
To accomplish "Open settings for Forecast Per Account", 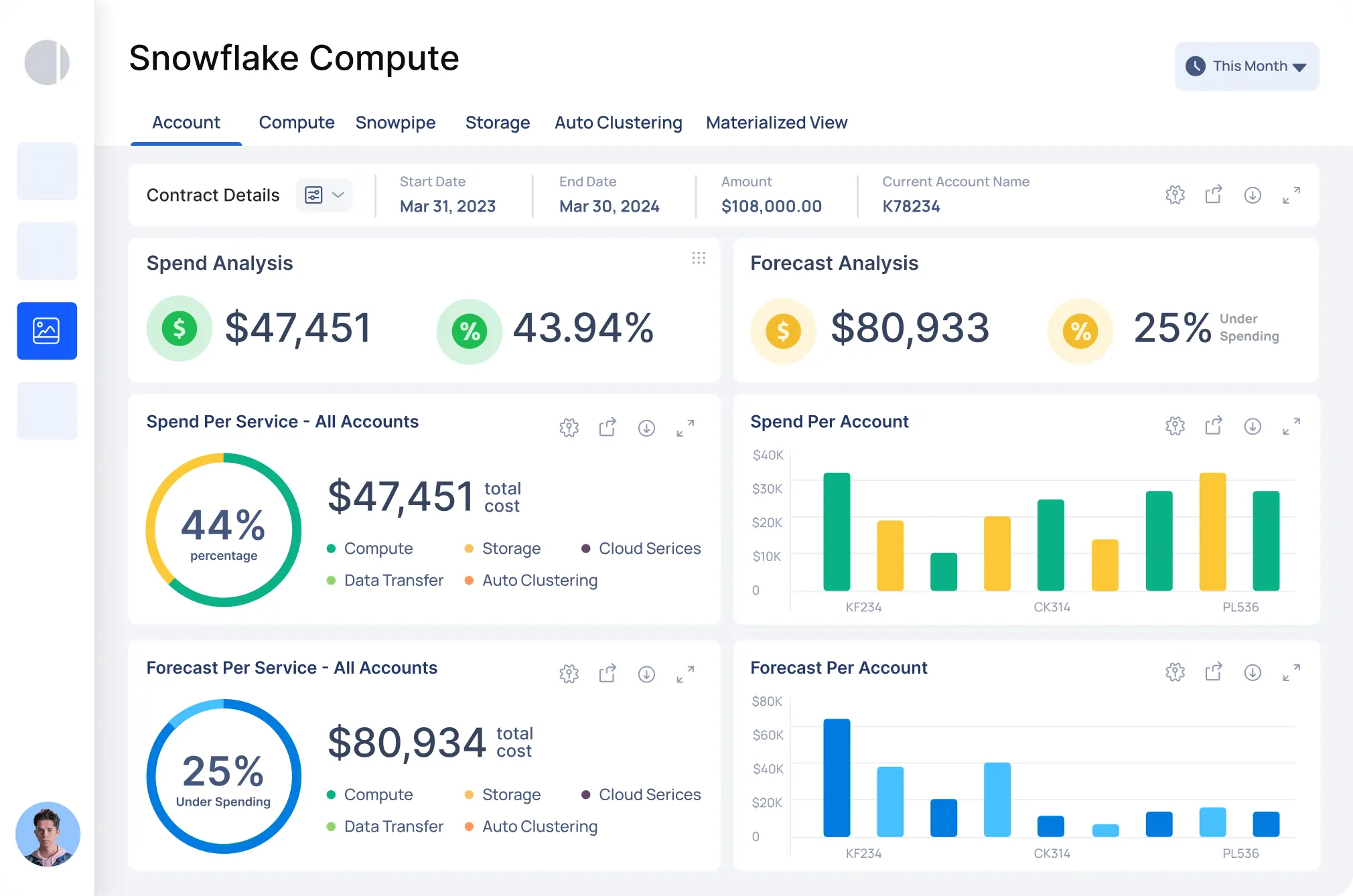I will coord(1175,672).
